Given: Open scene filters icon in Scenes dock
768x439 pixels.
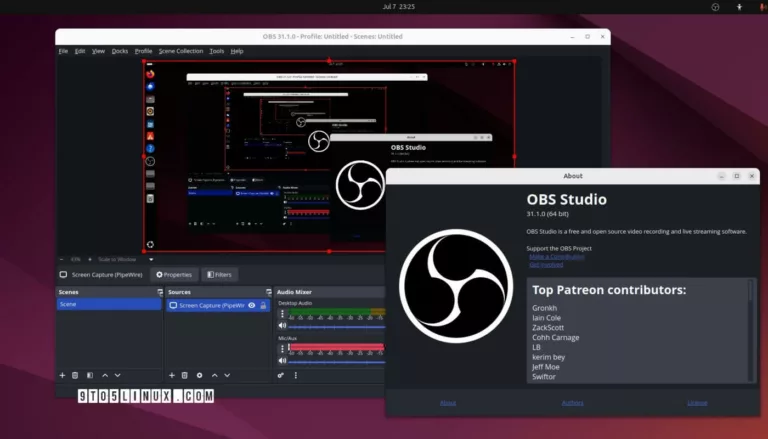Looking at the screenshot, I should click(90, 375).
